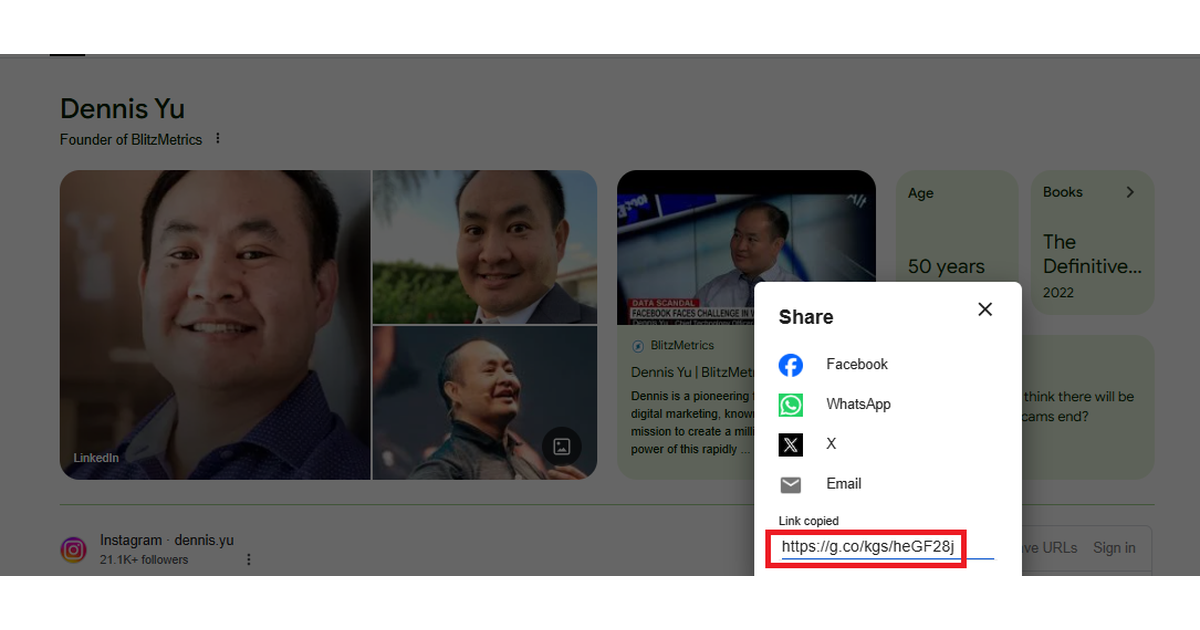
Task: Choose the Email share option label
Action: pos(844,483)
